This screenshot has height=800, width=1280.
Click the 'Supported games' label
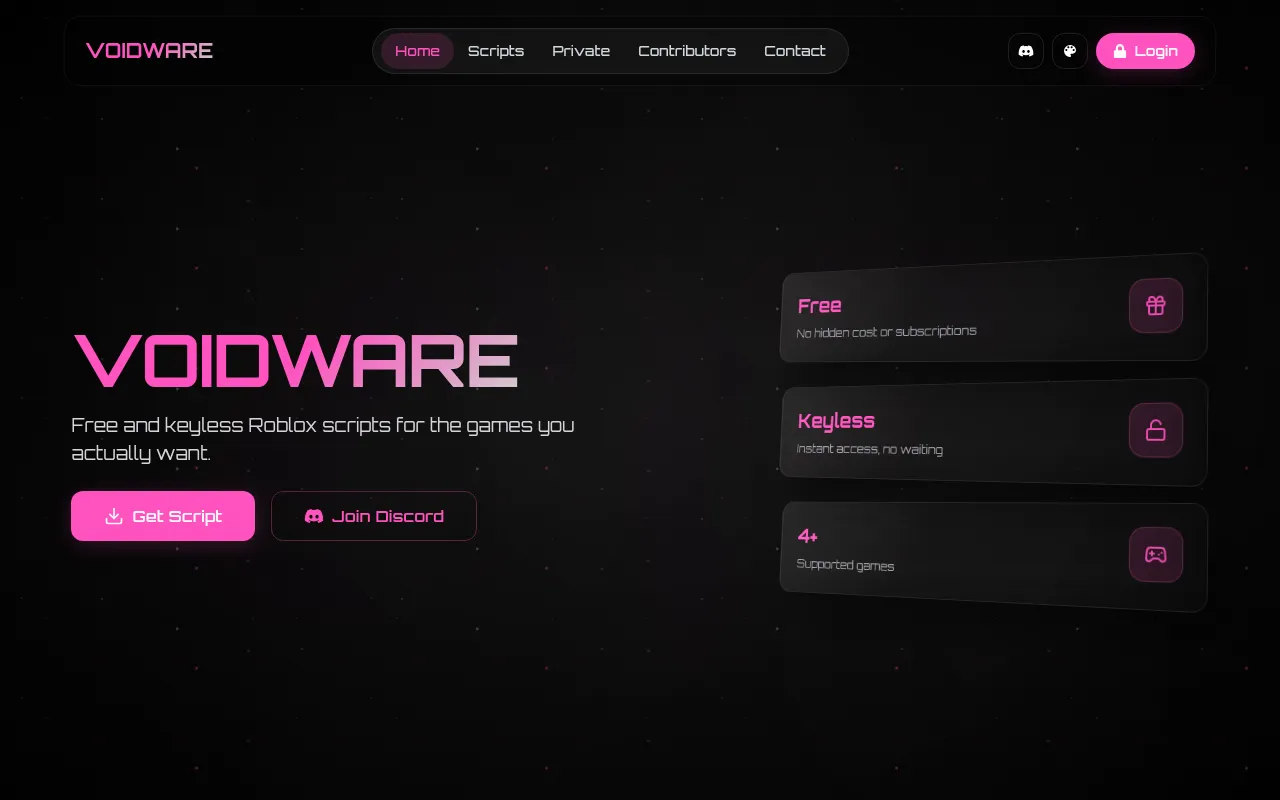(846, 565)
